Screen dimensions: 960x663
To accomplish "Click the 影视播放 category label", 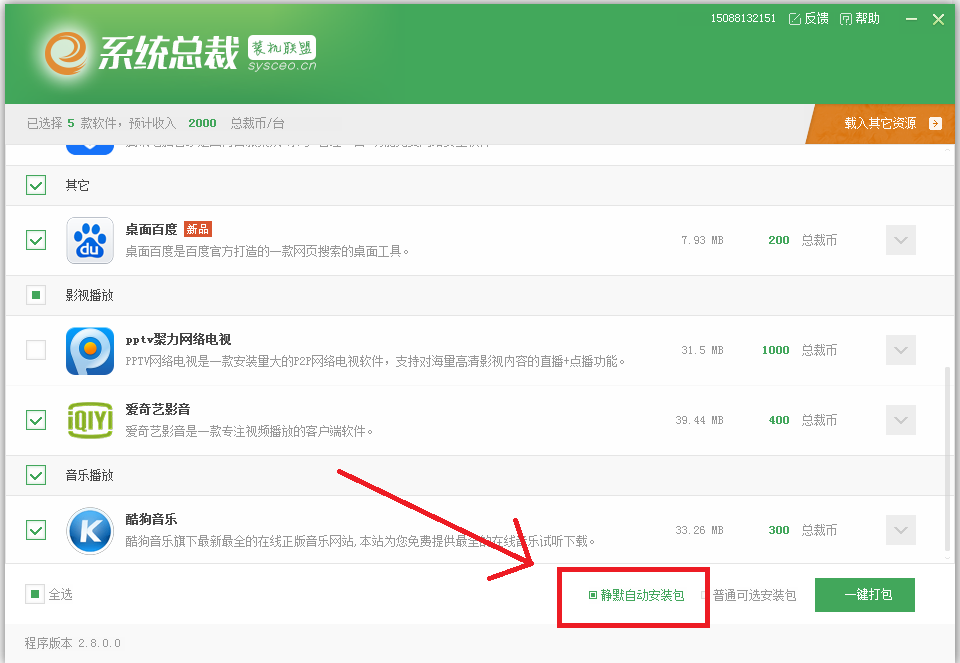I will [89, 295].
